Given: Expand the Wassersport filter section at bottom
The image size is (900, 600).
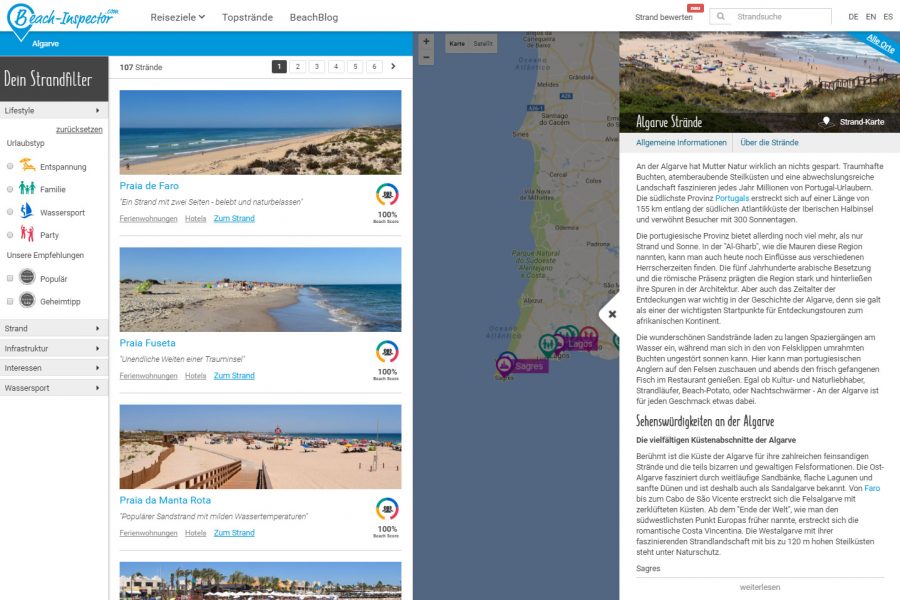Looking at the screenshot, I should click(x=54, y=388).
